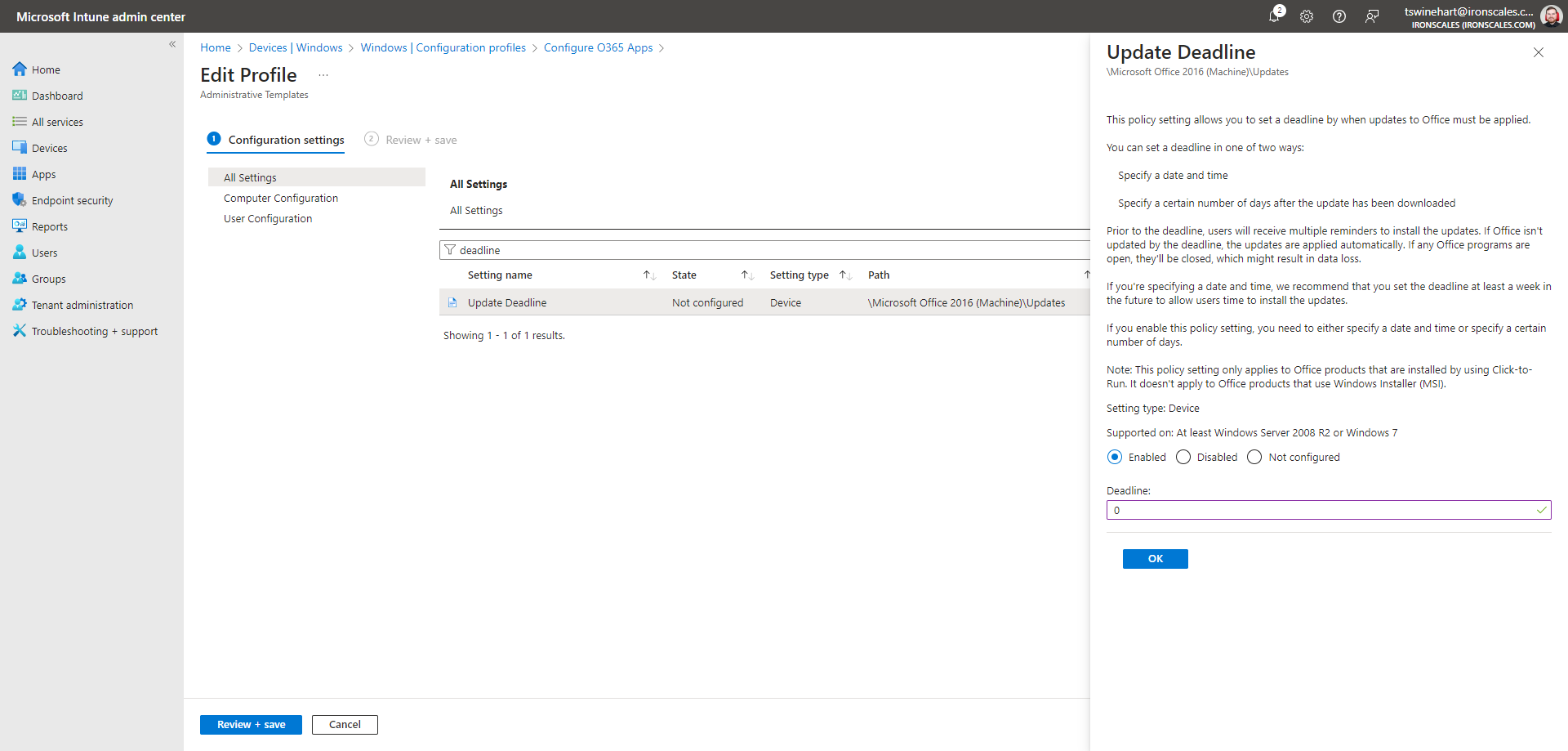
Task: Open Tenant administration in the sidebar
Action: coord(82,304)
